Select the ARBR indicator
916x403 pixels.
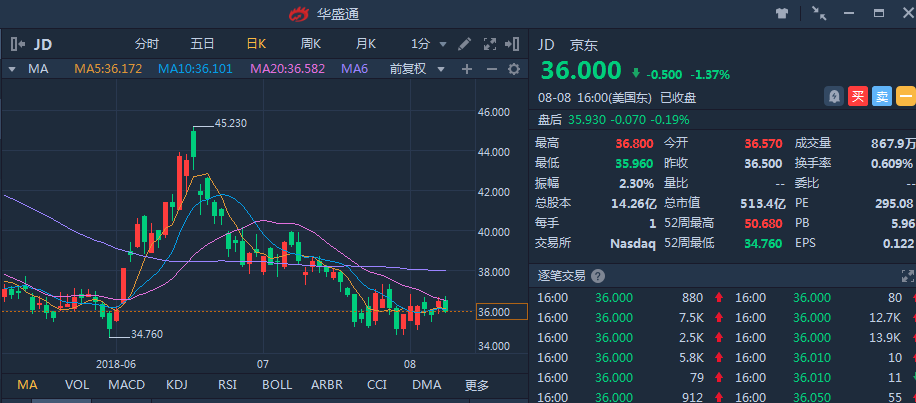(327, 385)
